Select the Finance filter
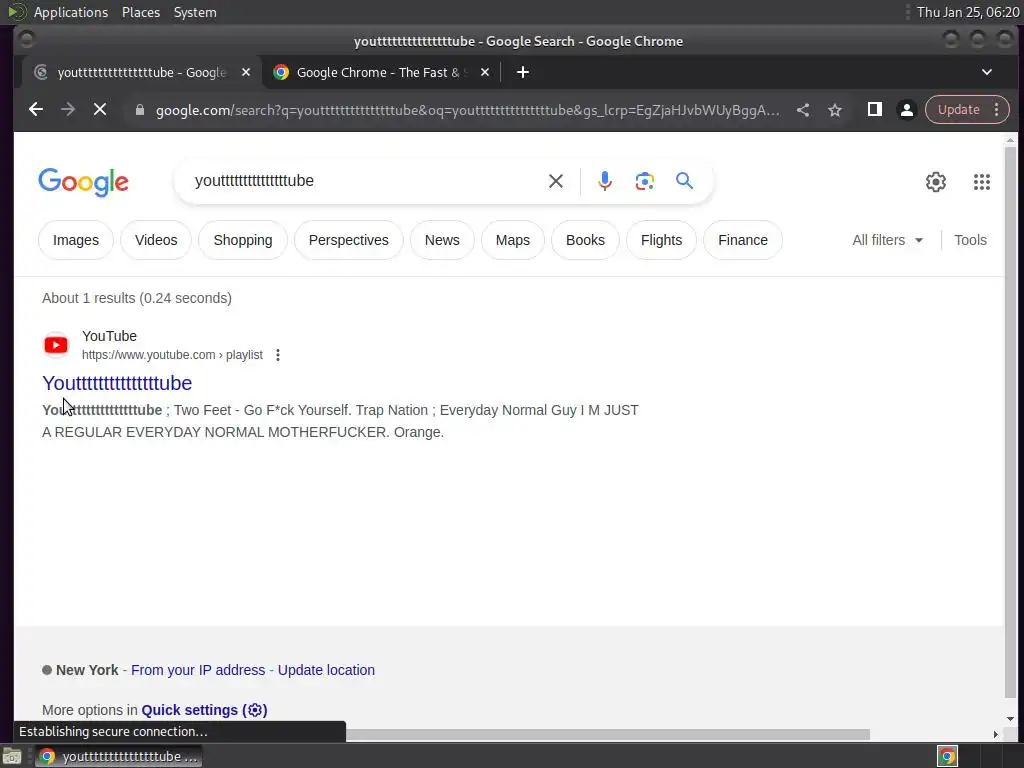This screenshot has height=768, width=1024. [x=743, y=240]
